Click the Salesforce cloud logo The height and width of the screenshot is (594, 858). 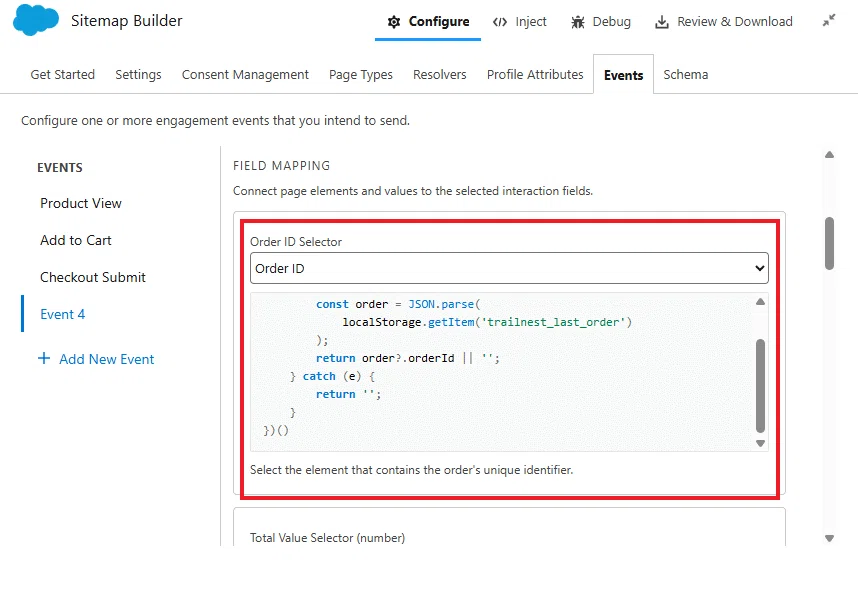click(x=36, y=20)
